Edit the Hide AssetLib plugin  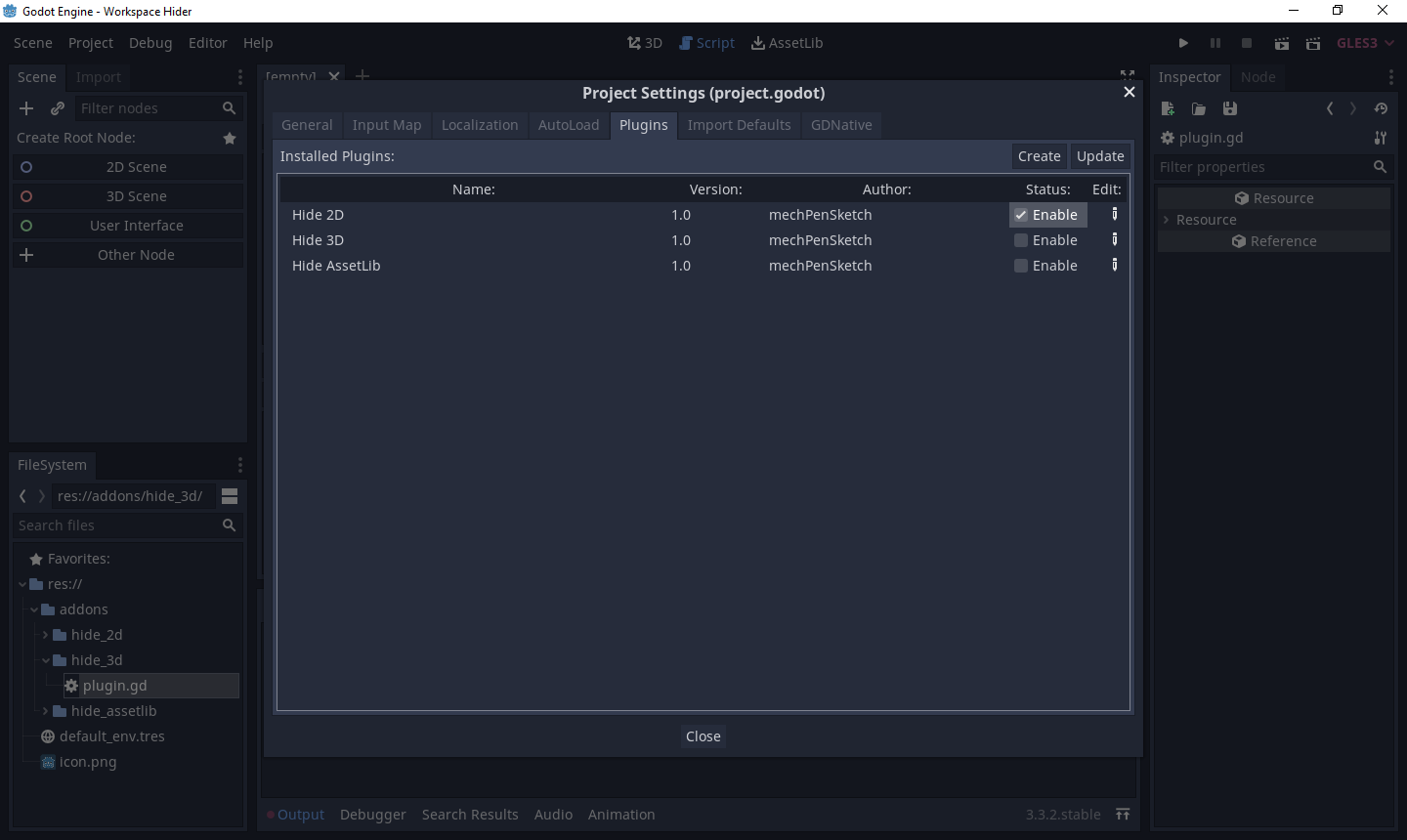click(x=1115, y=265)
